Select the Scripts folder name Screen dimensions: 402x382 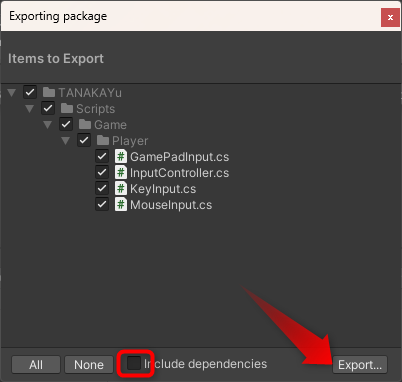(96, 109)
